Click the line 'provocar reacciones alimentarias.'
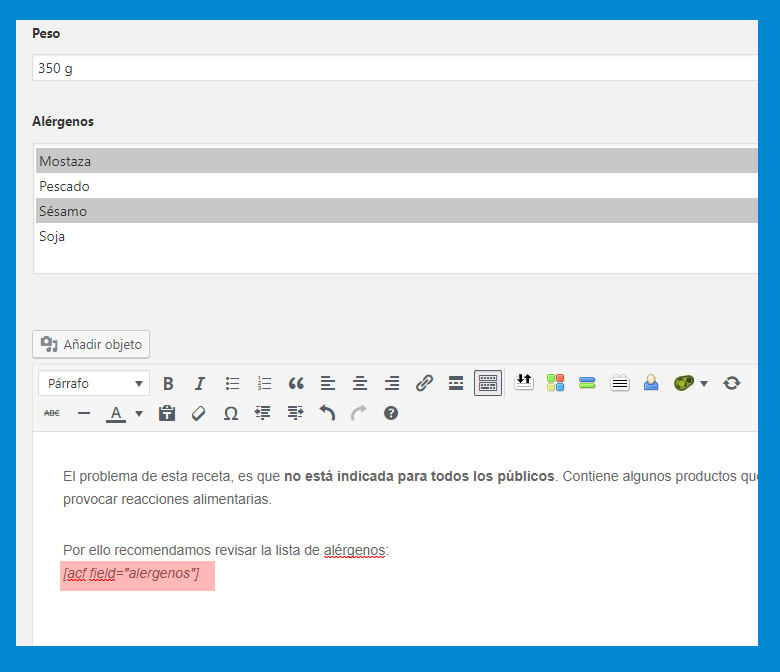This screenshot has height=672, width=780. tap(167, 499)
